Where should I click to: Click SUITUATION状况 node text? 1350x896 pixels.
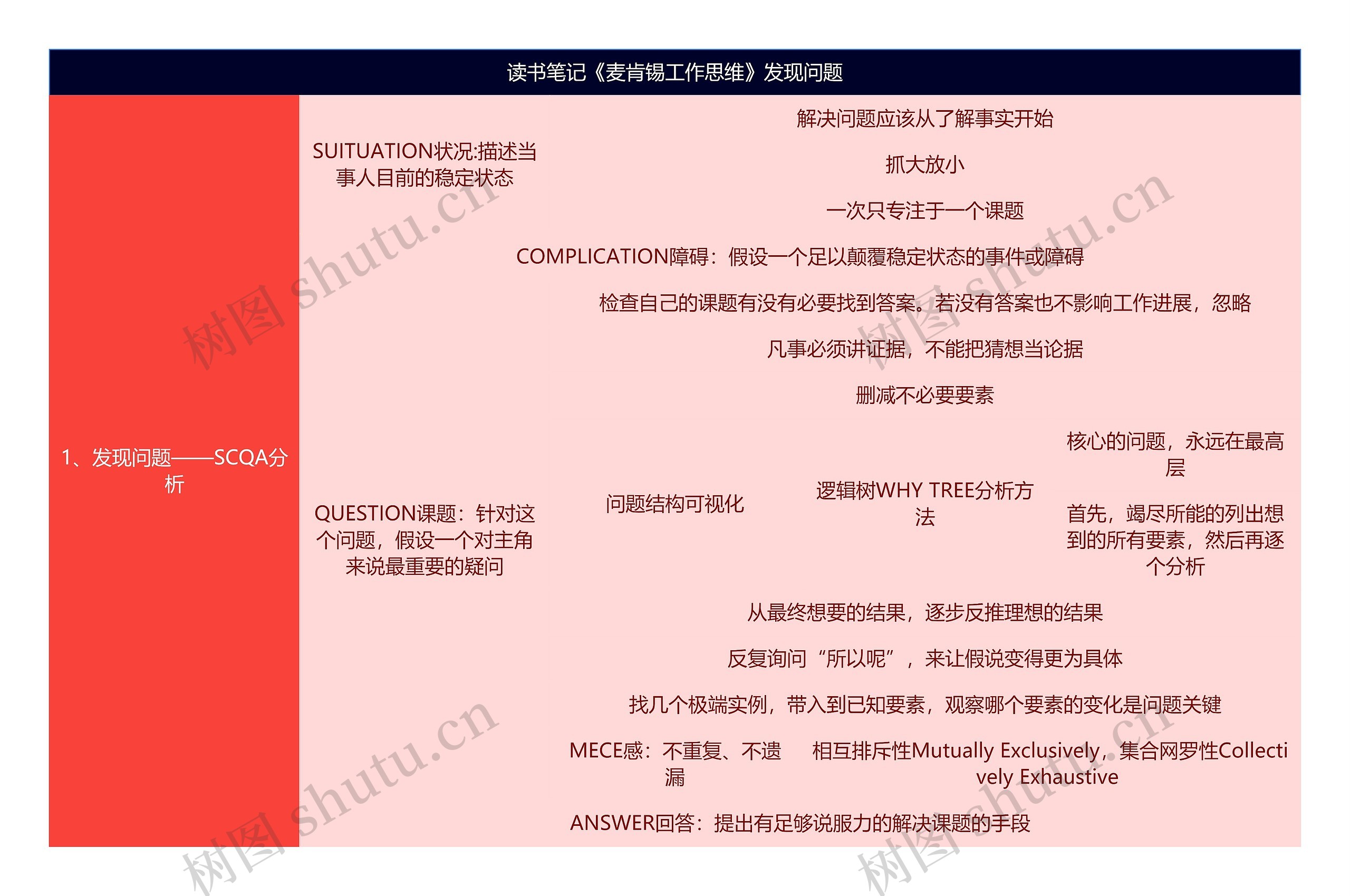click(x=425, y=165)
